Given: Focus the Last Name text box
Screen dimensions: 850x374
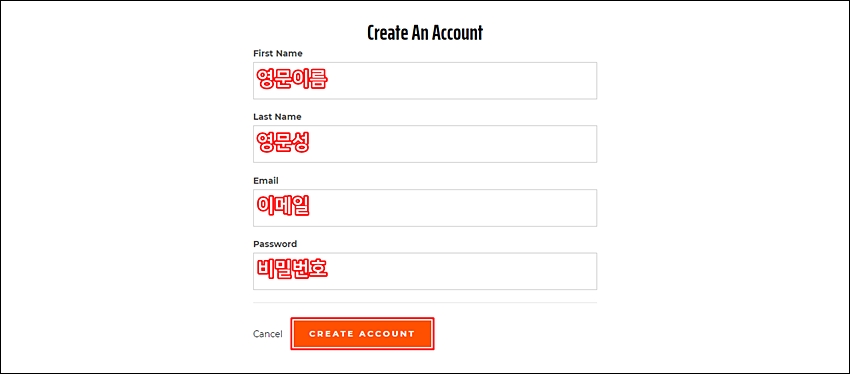Looking at the screenshot, I should point(424,144).
